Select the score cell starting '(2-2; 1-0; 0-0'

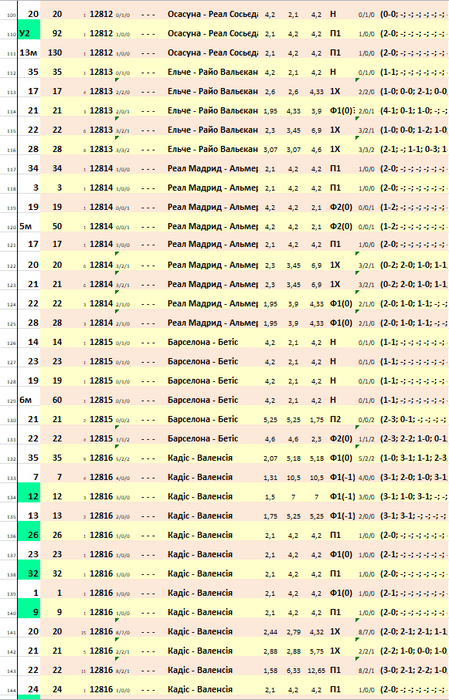tap(414, 651)
